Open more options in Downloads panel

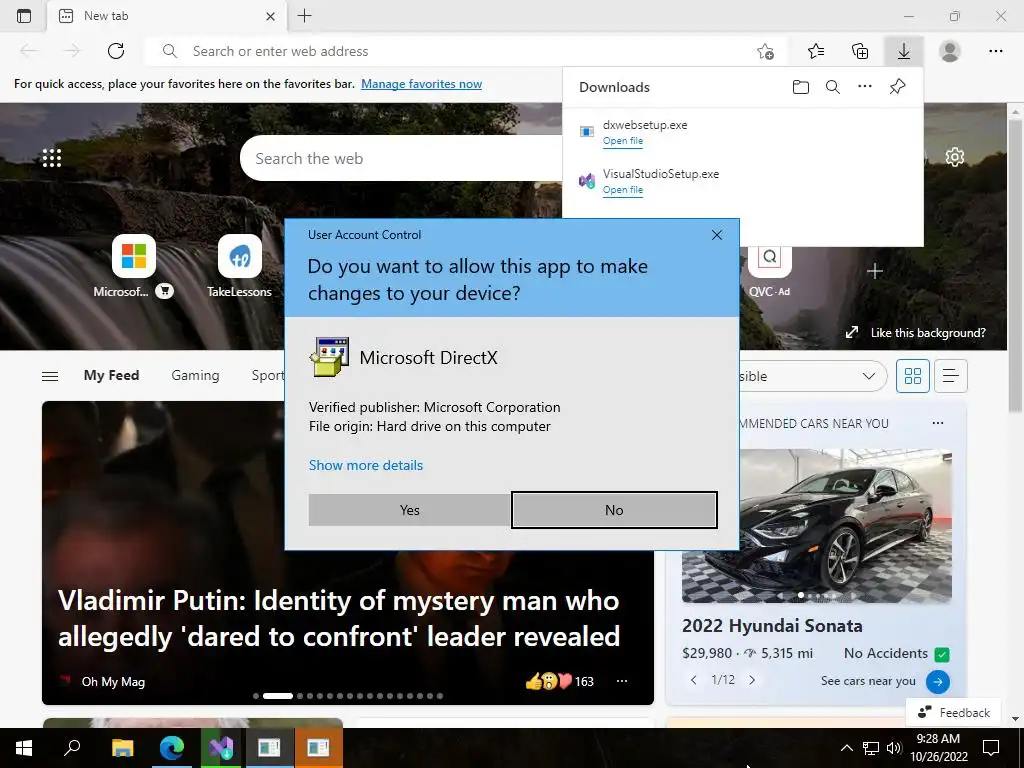[x=865, y=86]
